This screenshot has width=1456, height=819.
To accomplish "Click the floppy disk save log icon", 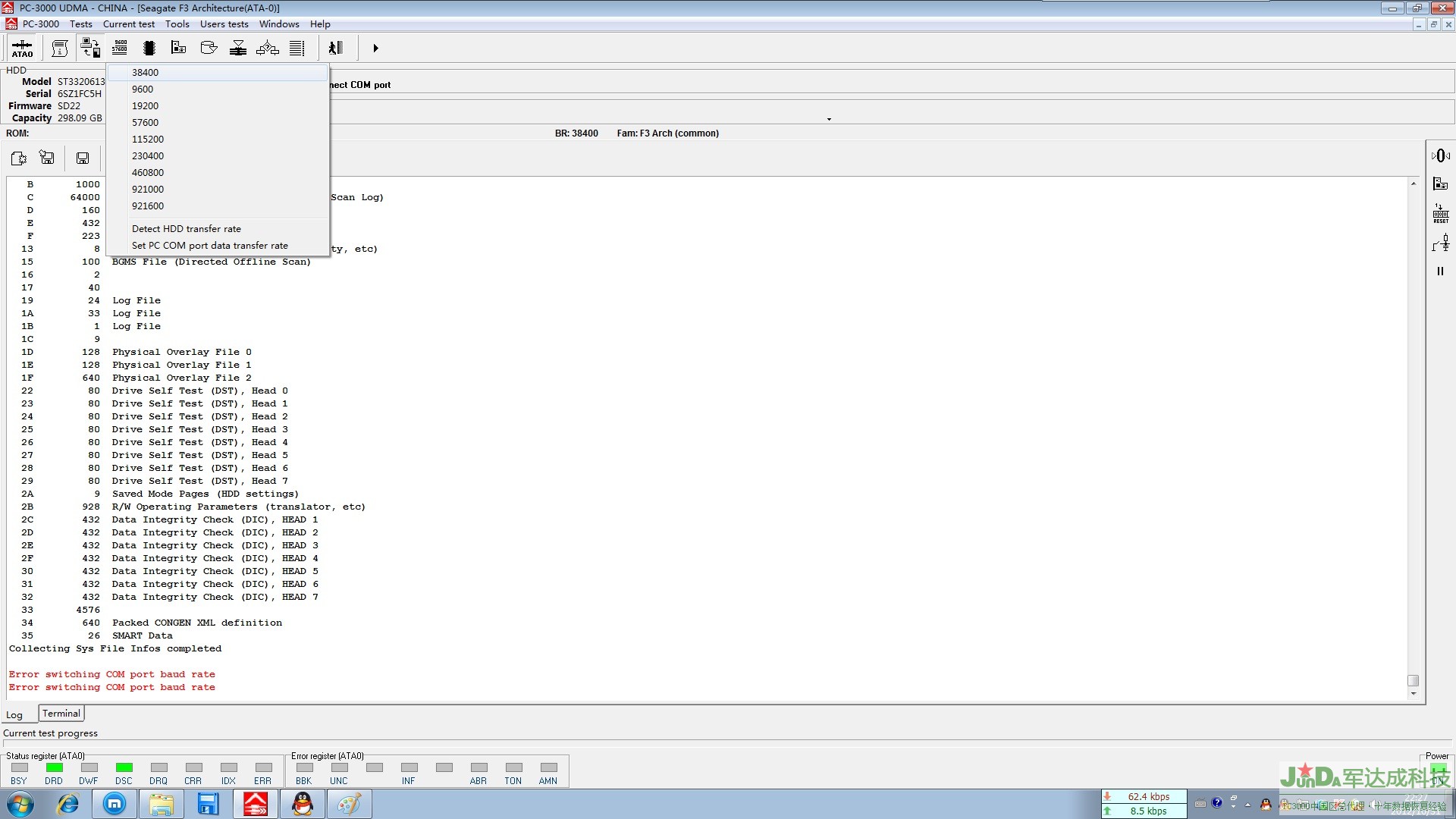I will 83,158.
